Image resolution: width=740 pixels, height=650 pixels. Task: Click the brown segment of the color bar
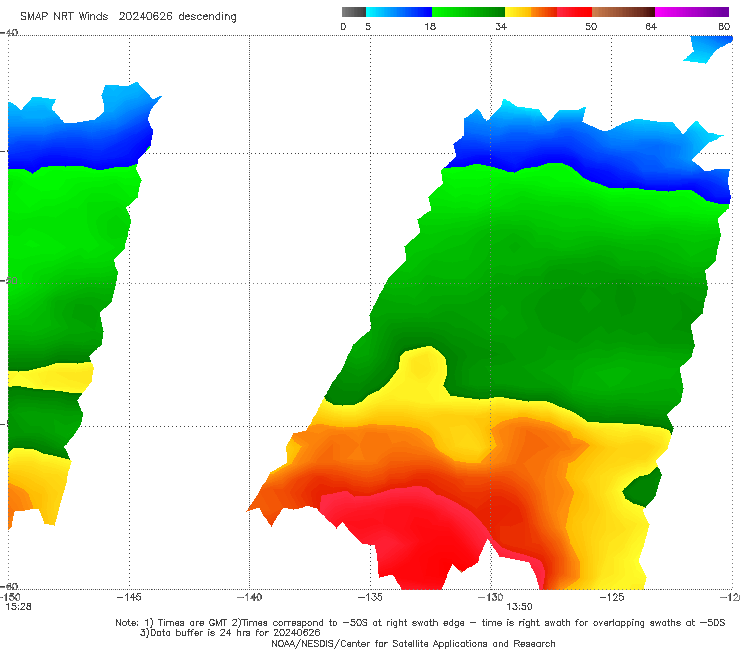point(623,12)
